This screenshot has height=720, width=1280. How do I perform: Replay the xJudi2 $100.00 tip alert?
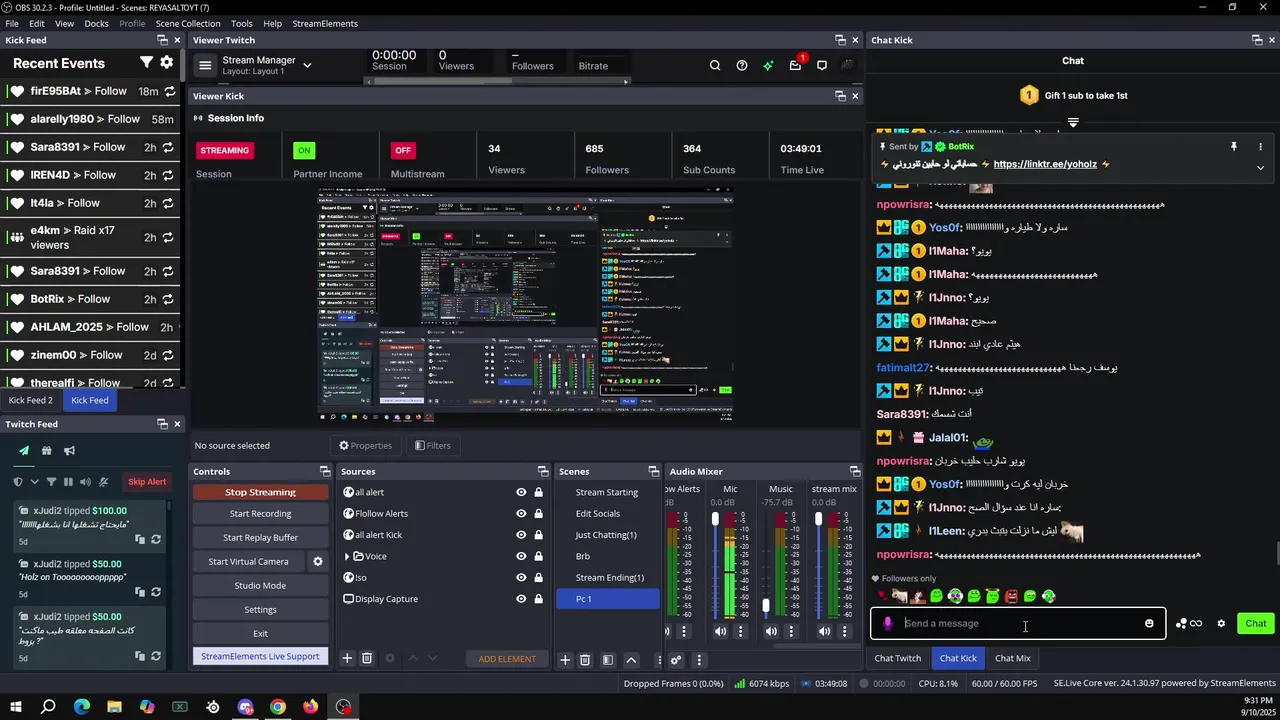156,539
